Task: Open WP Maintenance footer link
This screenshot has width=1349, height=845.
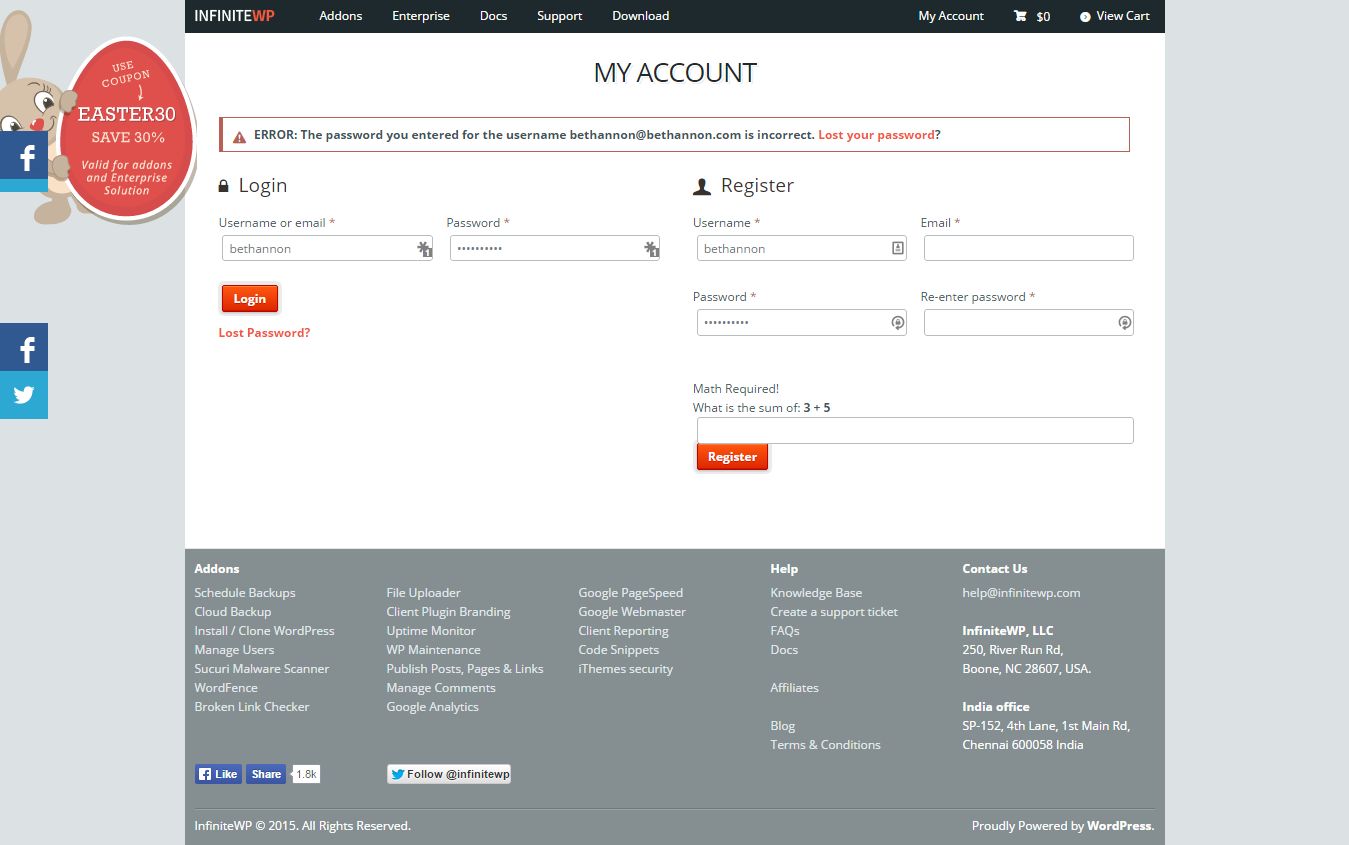Action: click(x=434, y=650)
